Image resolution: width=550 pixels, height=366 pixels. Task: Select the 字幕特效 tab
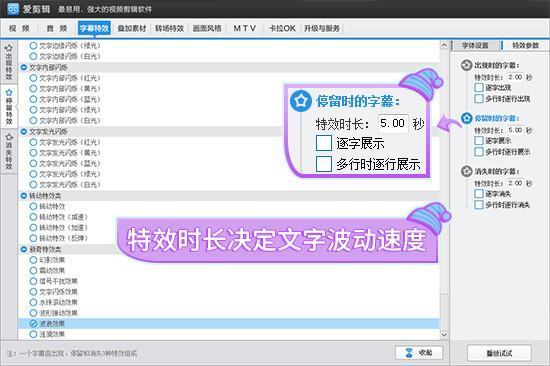tap(94, 28)
